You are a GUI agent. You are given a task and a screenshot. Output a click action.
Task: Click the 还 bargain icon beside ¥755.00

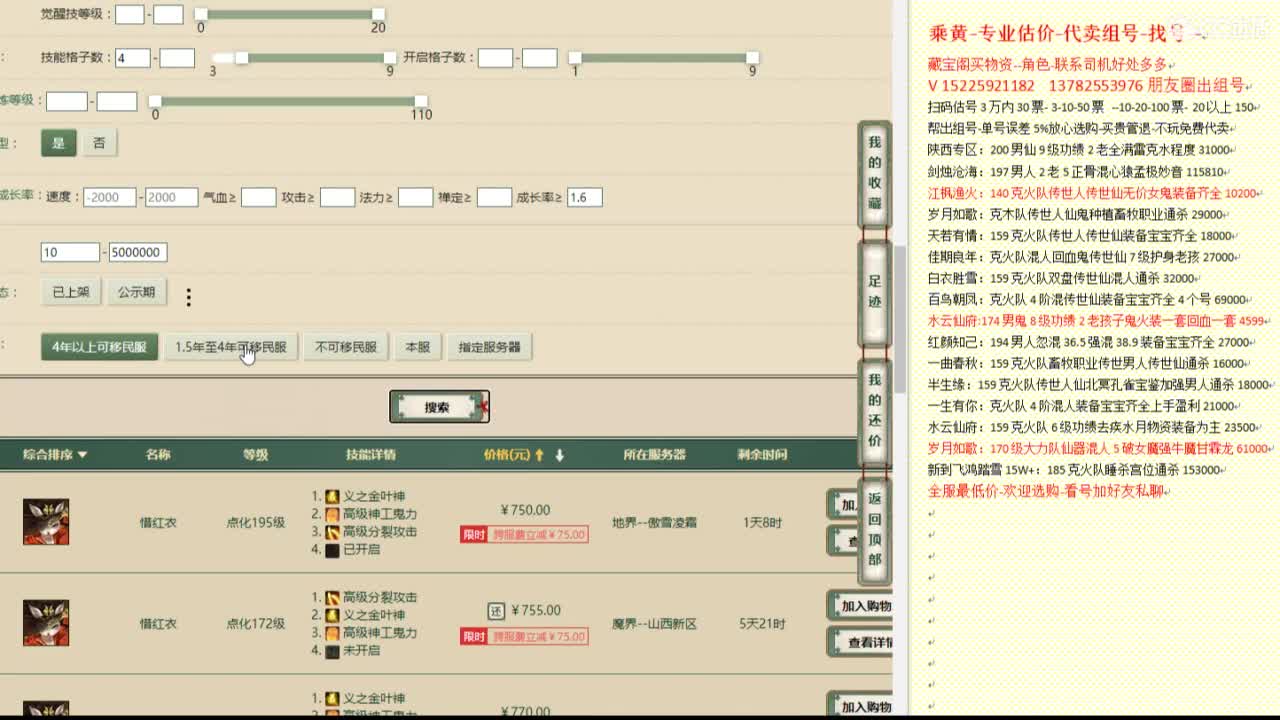495,610
